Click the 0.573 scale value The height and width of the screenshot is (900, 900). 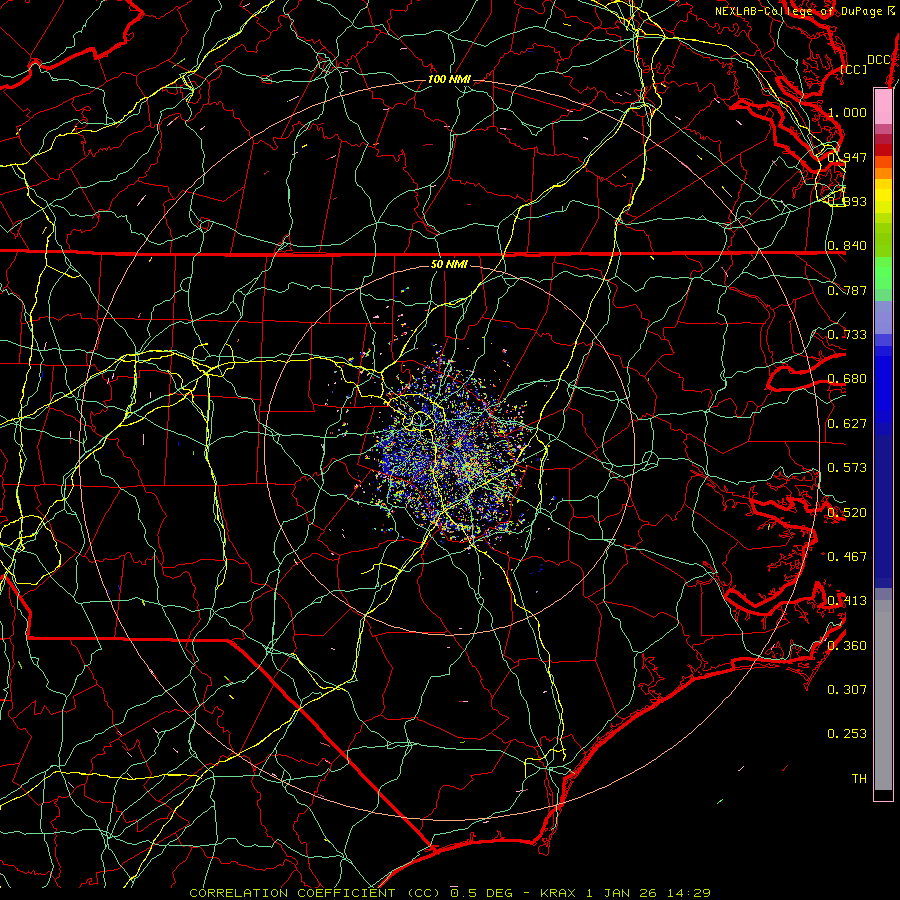click(847, 468)
